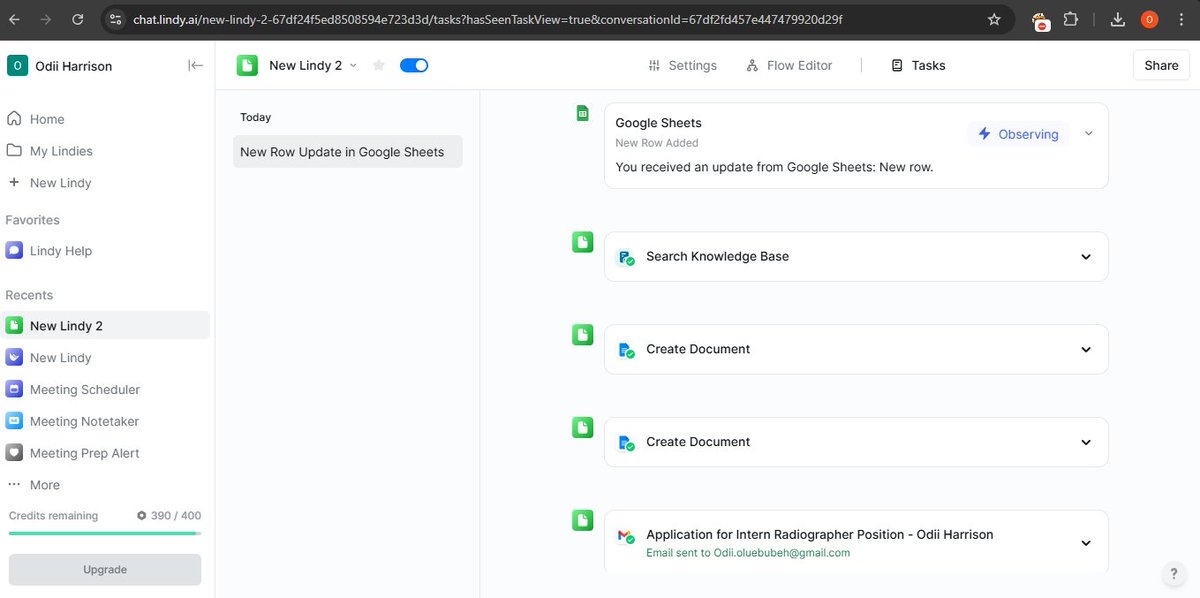Show More recent items

point(44,485)
